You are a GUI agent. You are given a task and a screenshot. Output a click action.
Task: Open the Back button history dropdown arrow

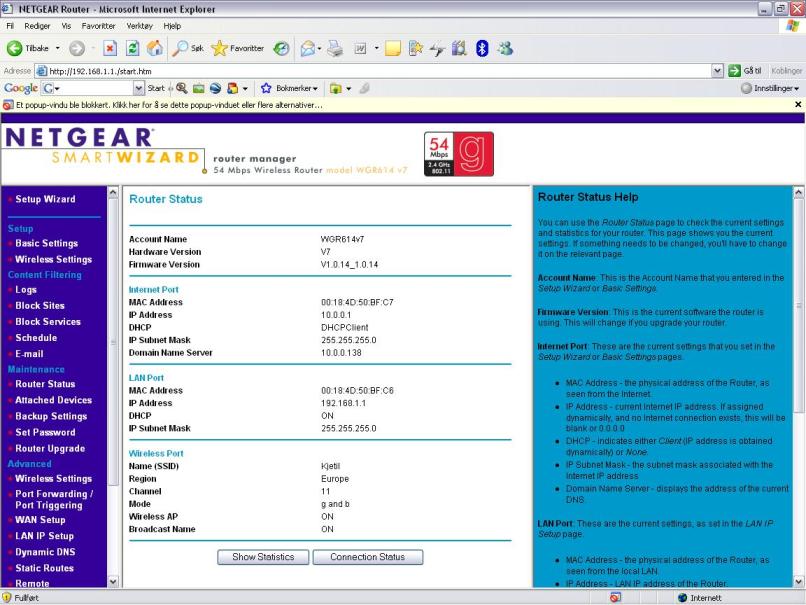58,48
